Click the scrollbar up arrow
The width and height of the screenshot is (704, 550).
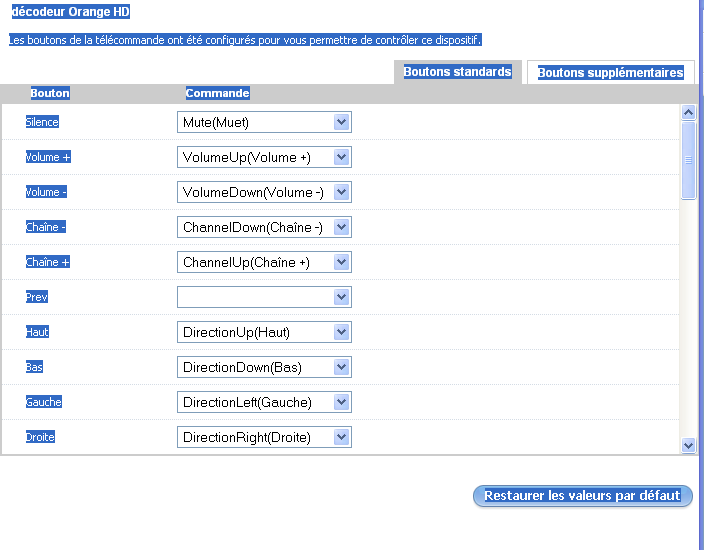coord(688,112)
